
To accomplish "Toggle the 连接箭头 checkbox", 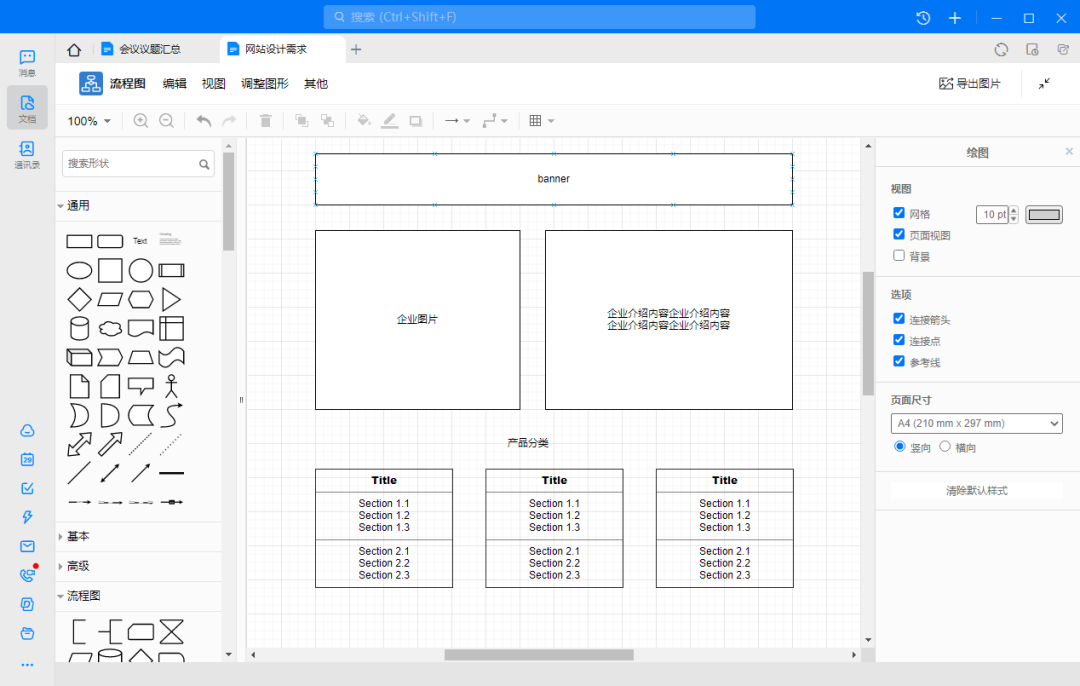I will (899, 318).
